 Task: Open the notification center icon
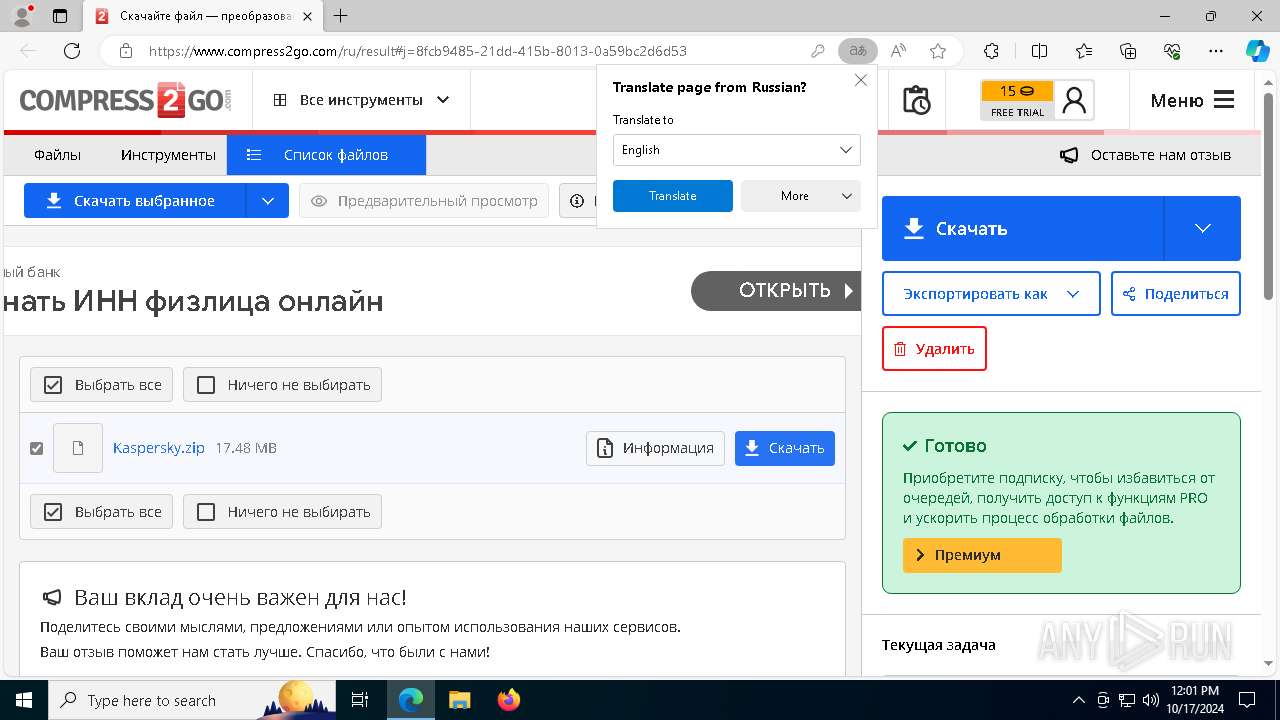pyautogui.click(x=1247, y=700)
